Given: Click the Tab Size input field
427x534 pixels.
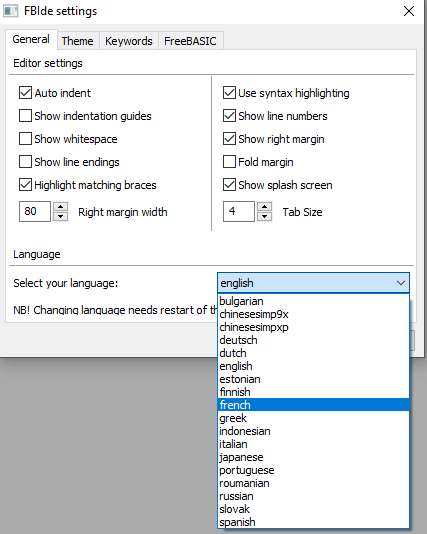Looking at the screenshot, I should point(239,211).
